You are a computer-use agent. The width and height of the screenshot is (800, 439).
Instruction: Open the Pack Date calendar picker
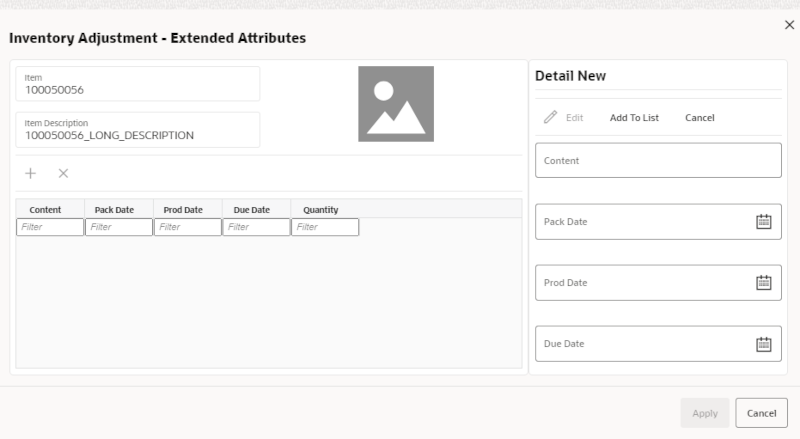click(763, 222)
